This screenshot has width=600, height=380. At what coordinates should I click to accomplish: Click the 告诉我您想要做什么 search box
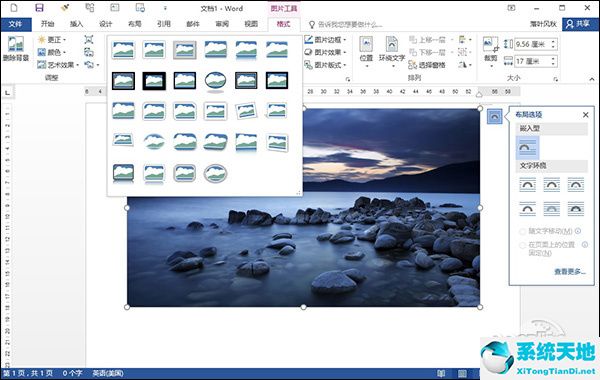click(x=346, y=24)
